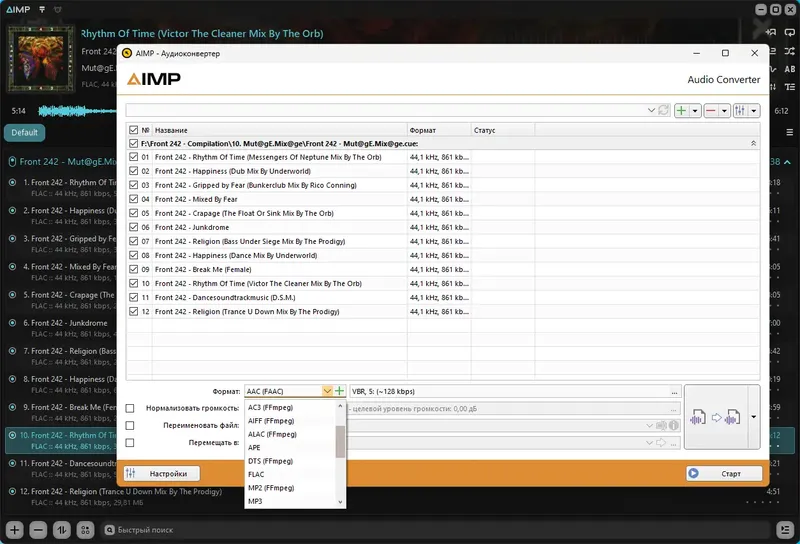Expand the rename file template dropdown chevron
This screenshot has height=544, width=800.
coord(649,426)
